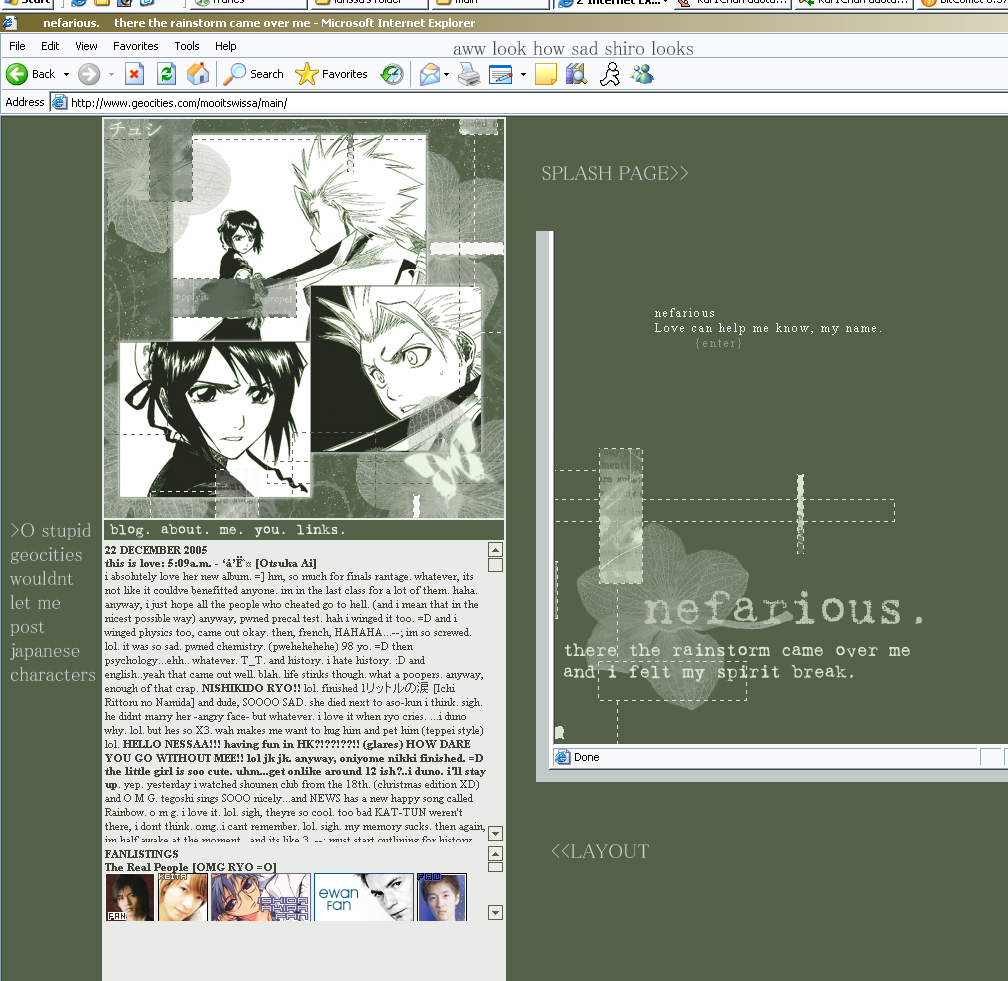This screenshot has width=1008, height=981.
Task: Click the yellow Discuss note icon
Action: click(x=545, y=74)
